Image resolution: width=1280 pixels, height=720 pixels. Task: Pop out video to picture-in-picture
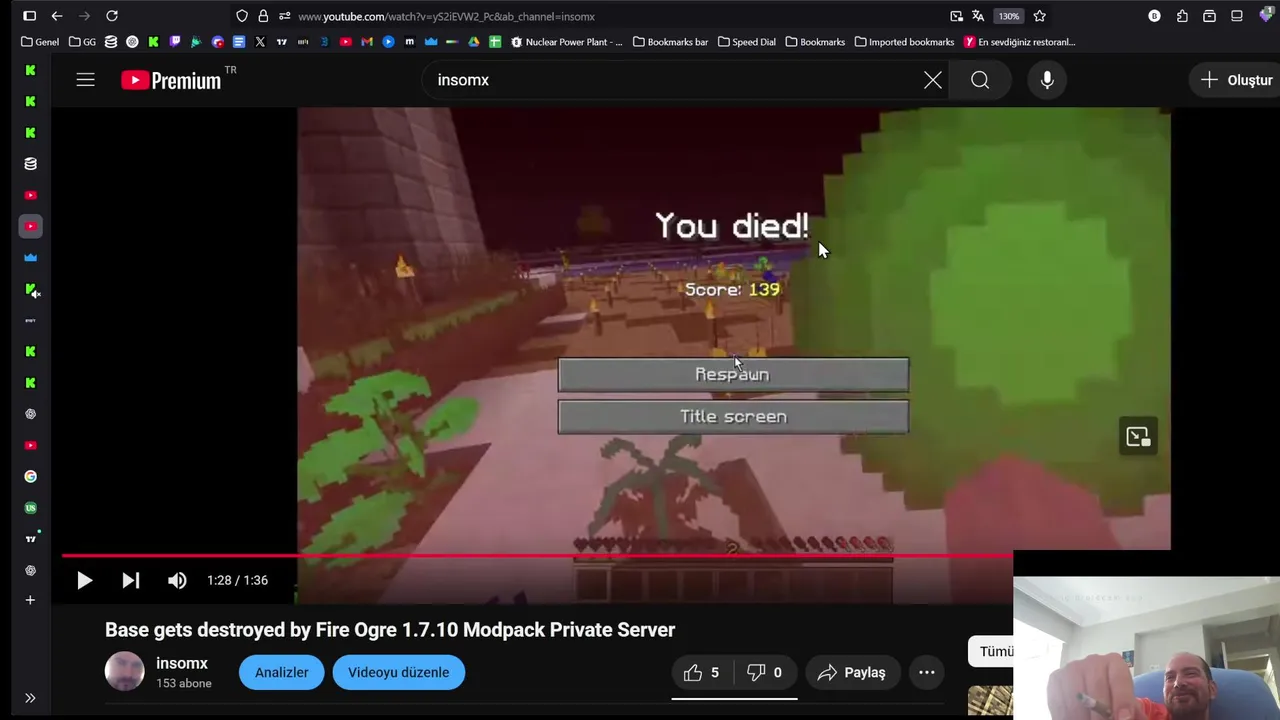point(1138,436)
